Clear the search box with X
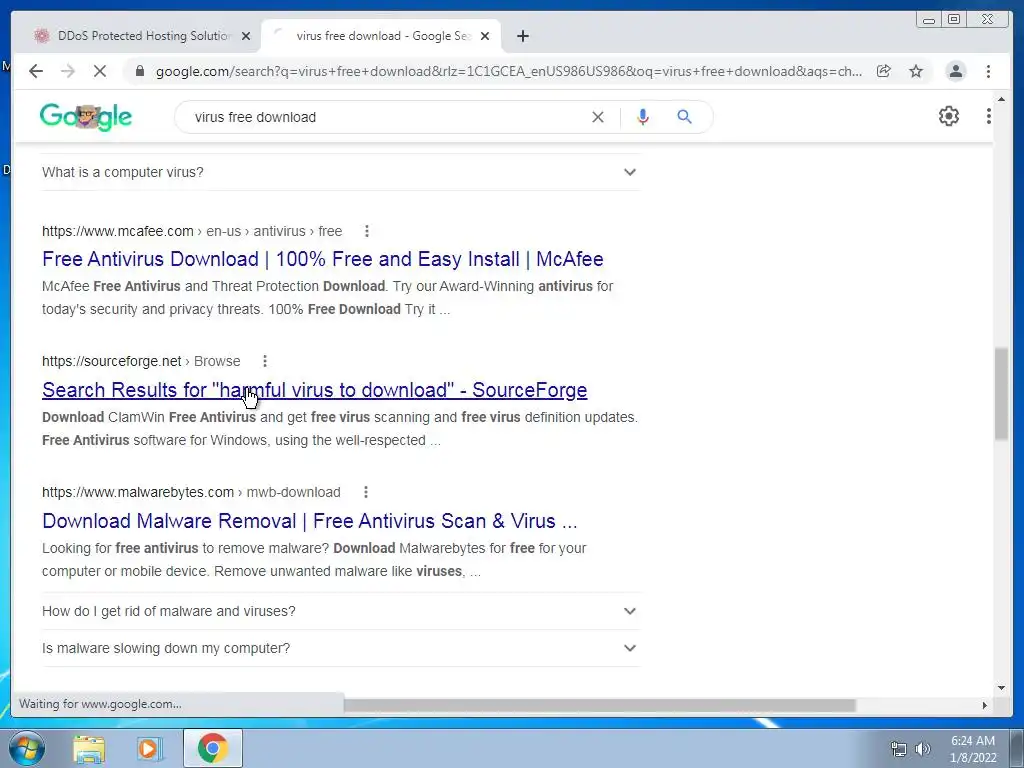Screen dimensions: 1024x768 point(598,117)
